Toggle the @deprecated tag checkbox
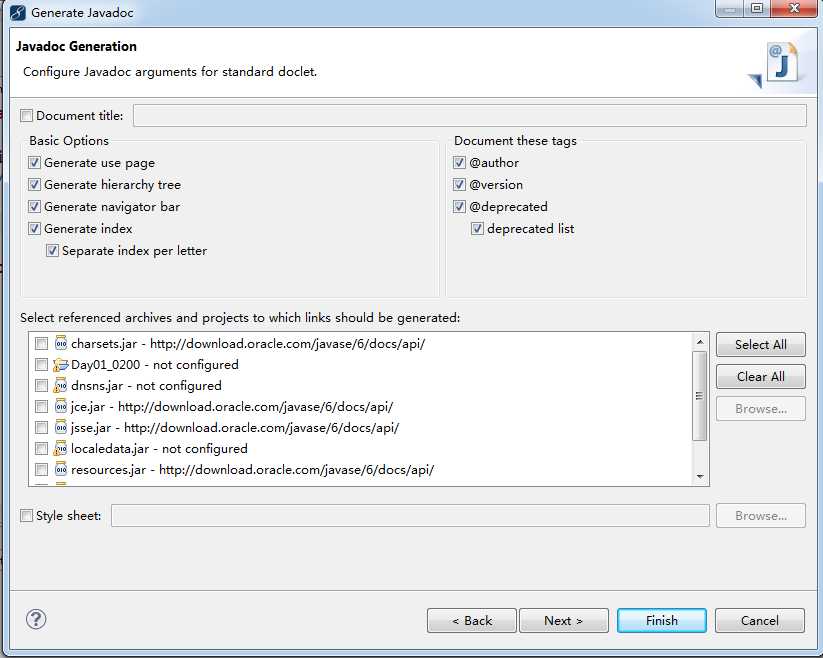 coord(459,207)
